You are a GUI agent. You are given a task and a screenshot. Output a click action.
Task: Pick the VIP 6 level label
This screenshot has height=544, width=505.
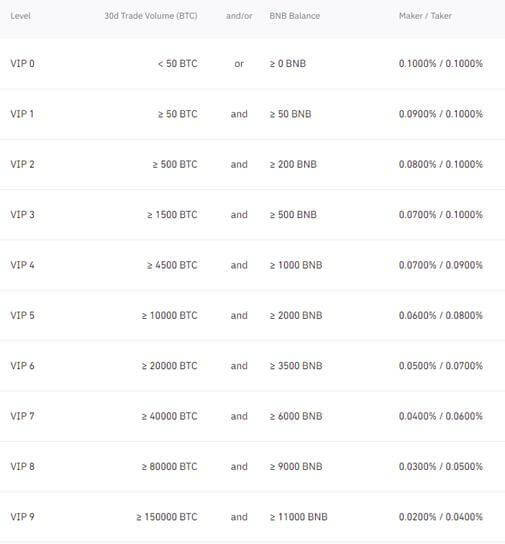pos(23,366)
